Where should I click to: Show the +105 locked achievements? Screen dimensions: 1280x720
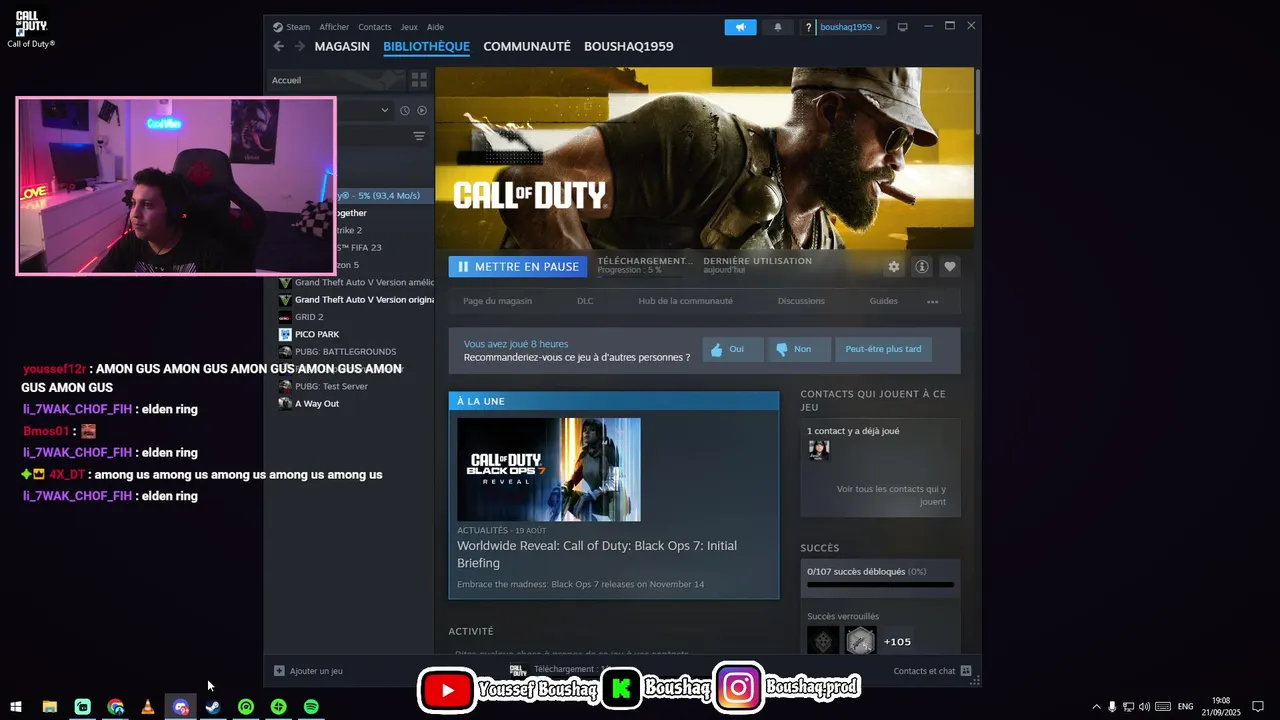(x=897, y=642)
